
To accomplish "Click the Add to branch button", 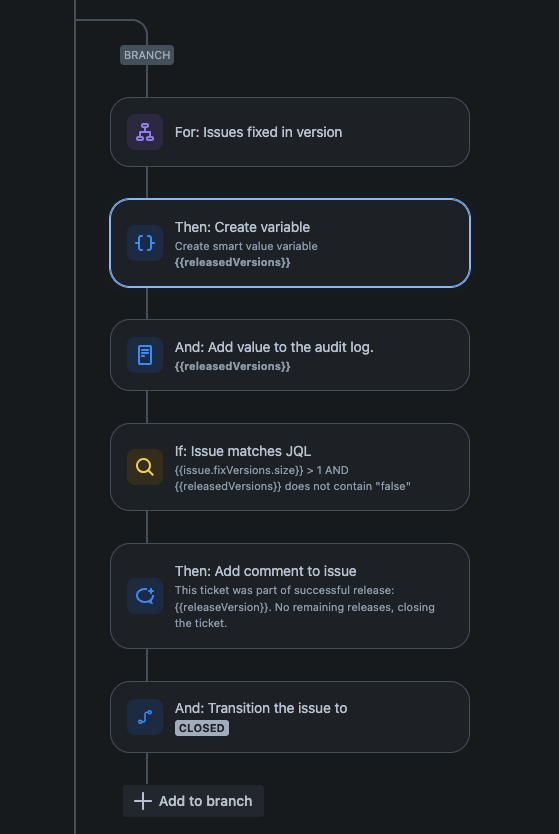I will pos(194,801).
